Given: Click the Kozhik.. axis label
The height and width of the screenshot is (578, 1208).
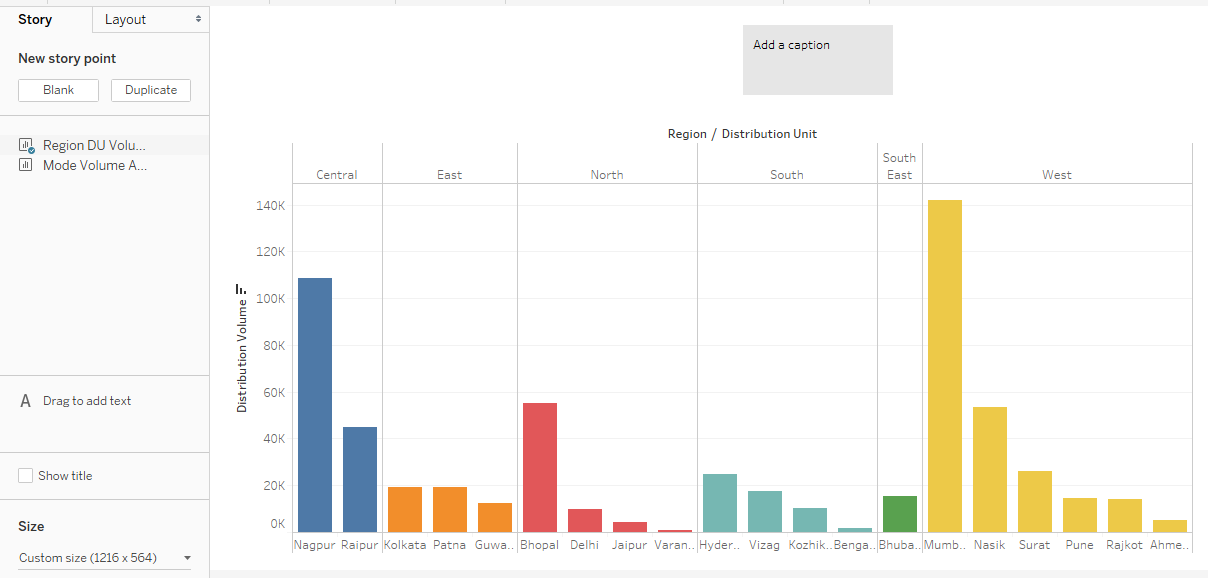Looking at the screenshot, I should point(810,546).
